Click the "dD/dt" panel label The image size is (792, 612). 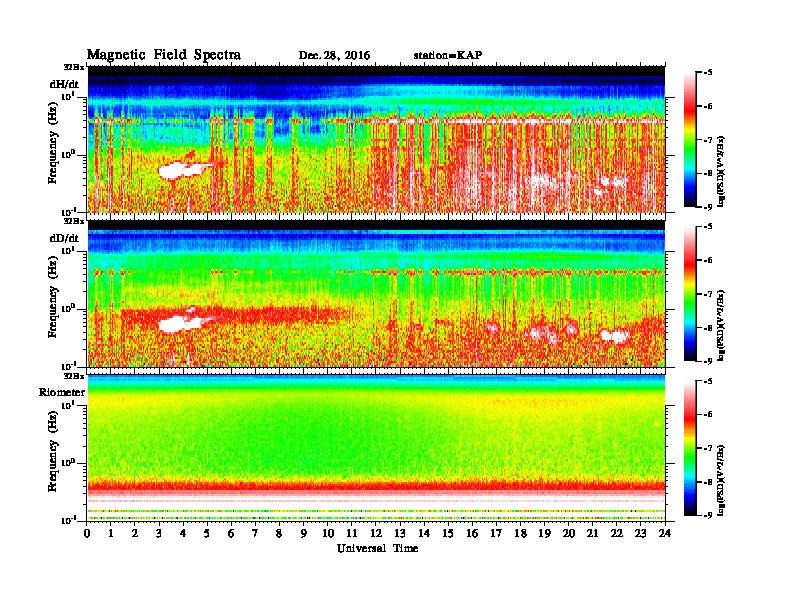[x=64, y=238]
